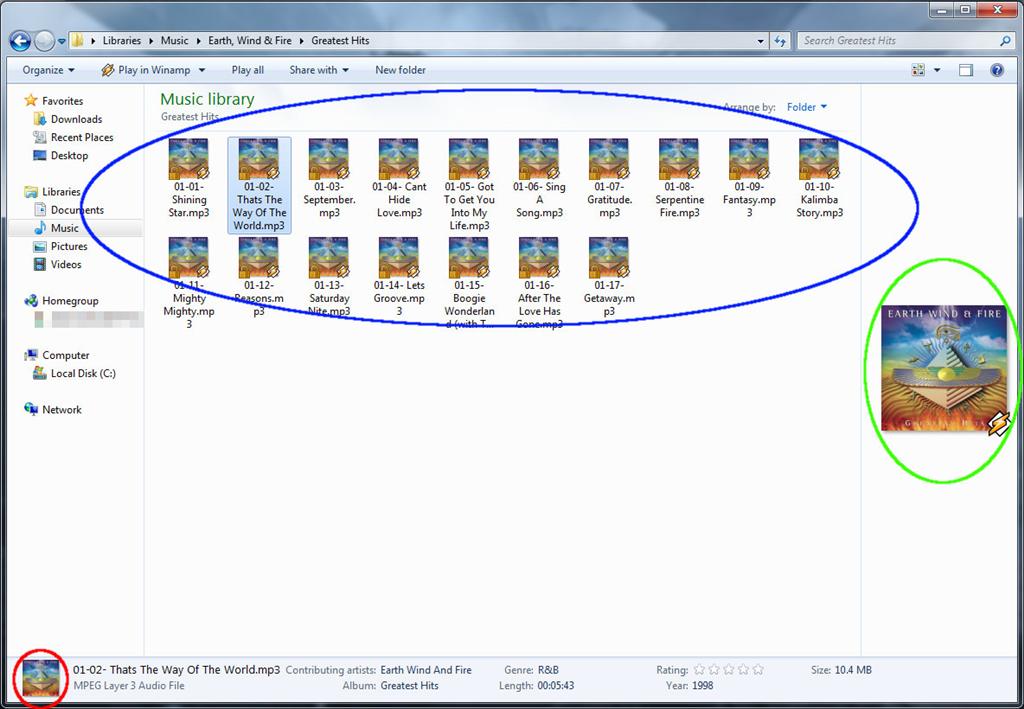This screenshot has width=1024, height=709.
Task: Toggle the preview pane icon
Action: coord(966,70)
